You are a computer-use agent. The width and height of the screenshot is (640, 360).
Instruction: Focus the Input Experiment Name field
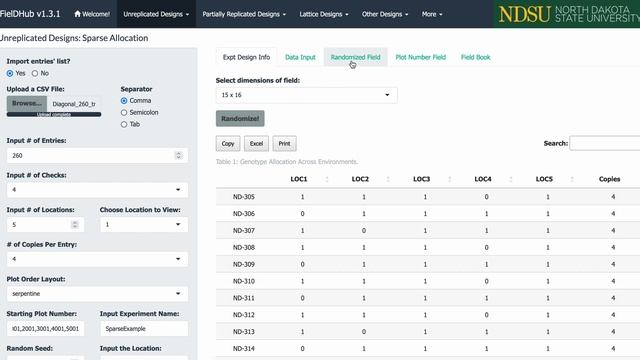pos(144,329)
